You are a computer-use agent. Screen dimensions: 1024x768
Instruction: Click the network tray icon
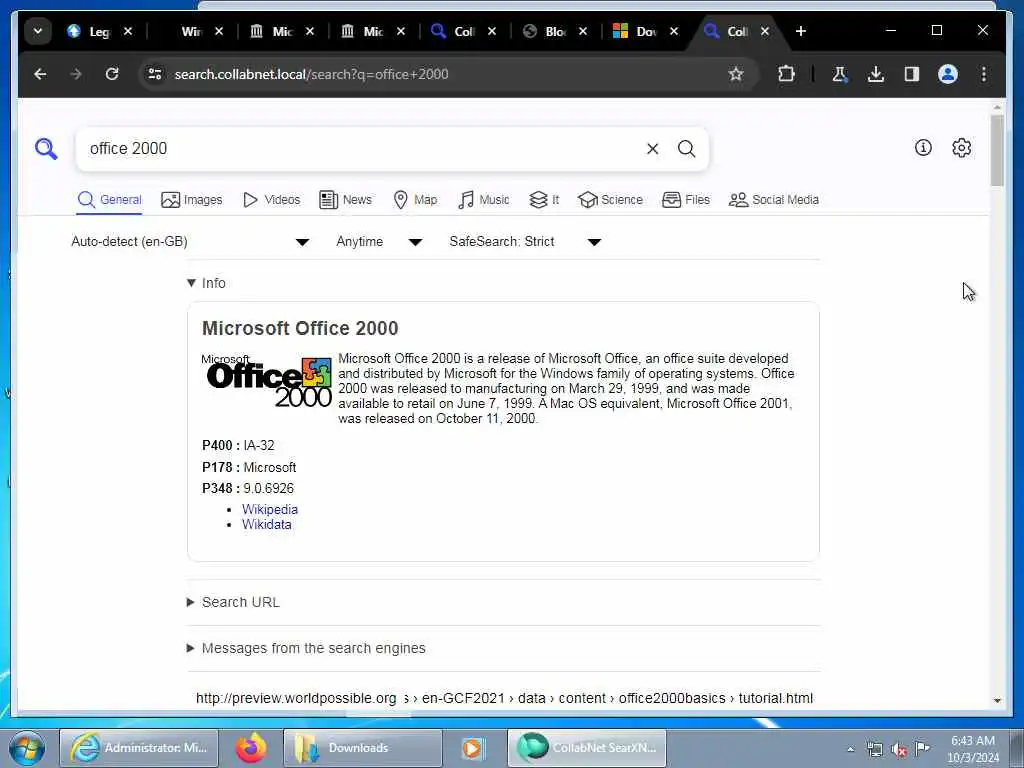point(874,749)
